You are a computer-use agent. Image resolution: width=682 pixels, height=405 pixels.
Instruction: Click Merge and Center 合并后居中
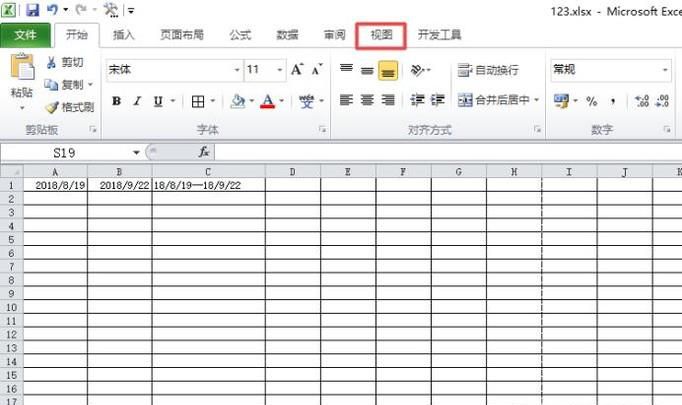(494, 100)
